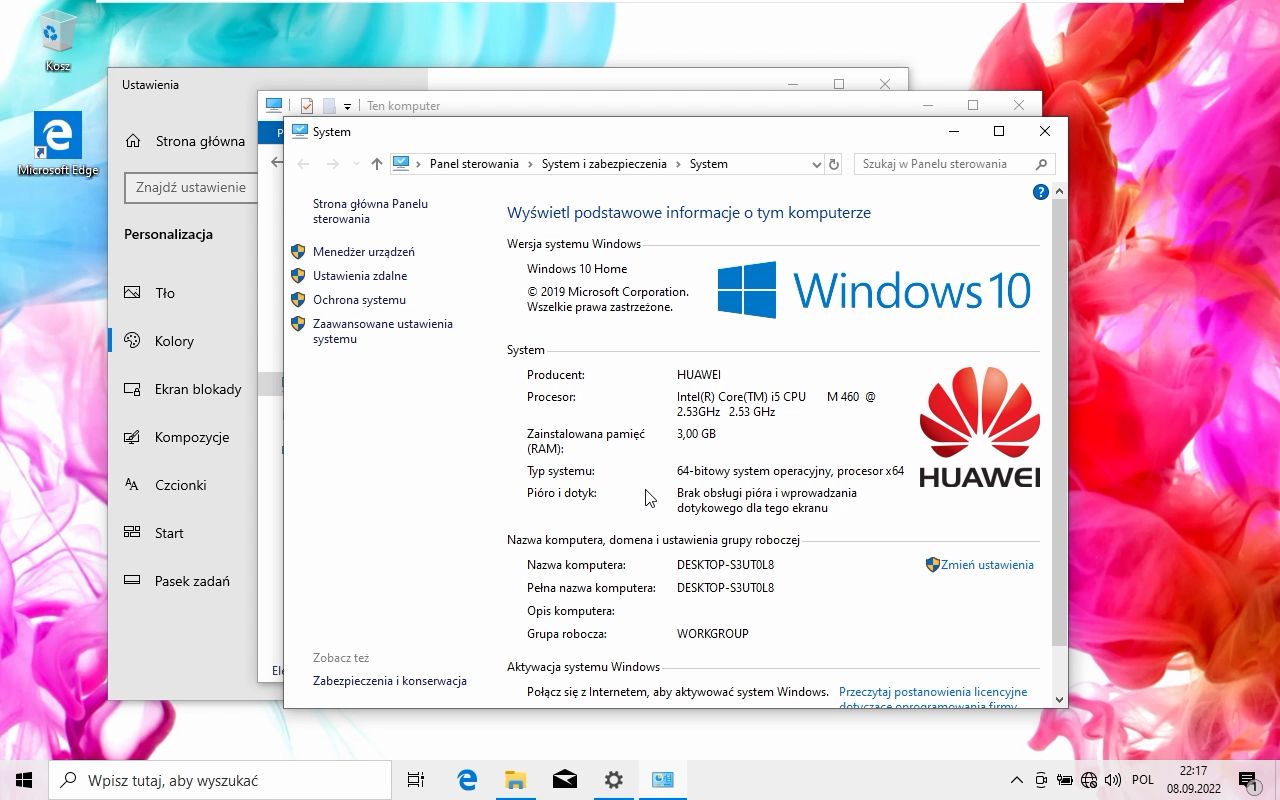Open the address bar history dropdown
This screenshot has height=800, width=1280.
[816, 164]
